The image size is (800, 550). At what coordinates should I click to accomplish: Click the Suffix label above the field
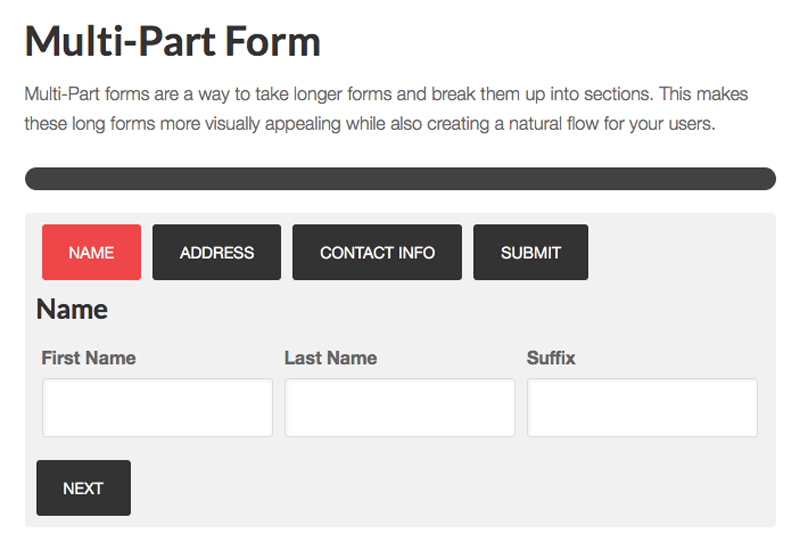[x=551, y=358]
